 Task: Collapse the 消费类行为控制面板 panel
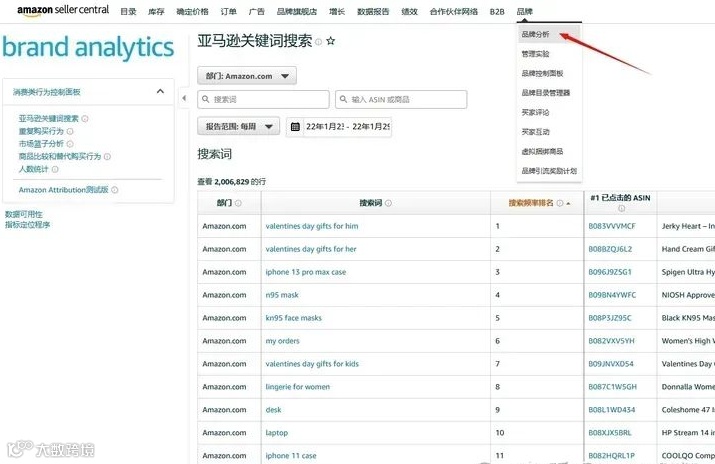point(160,92)
